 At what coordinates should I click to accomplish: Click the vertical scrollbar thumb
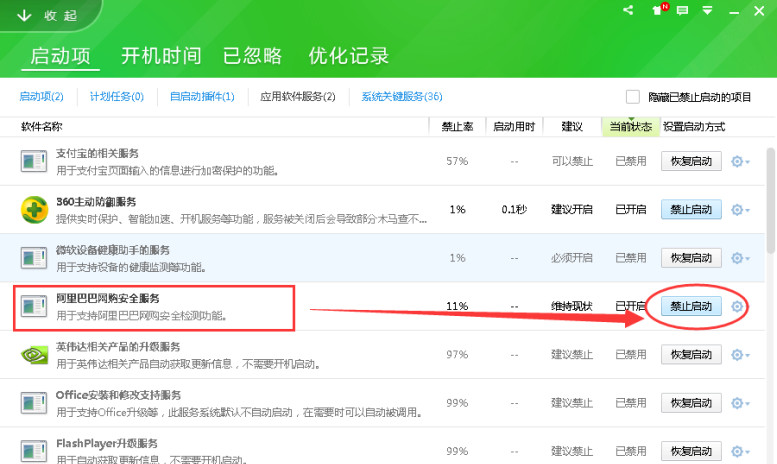pos(771,201)
